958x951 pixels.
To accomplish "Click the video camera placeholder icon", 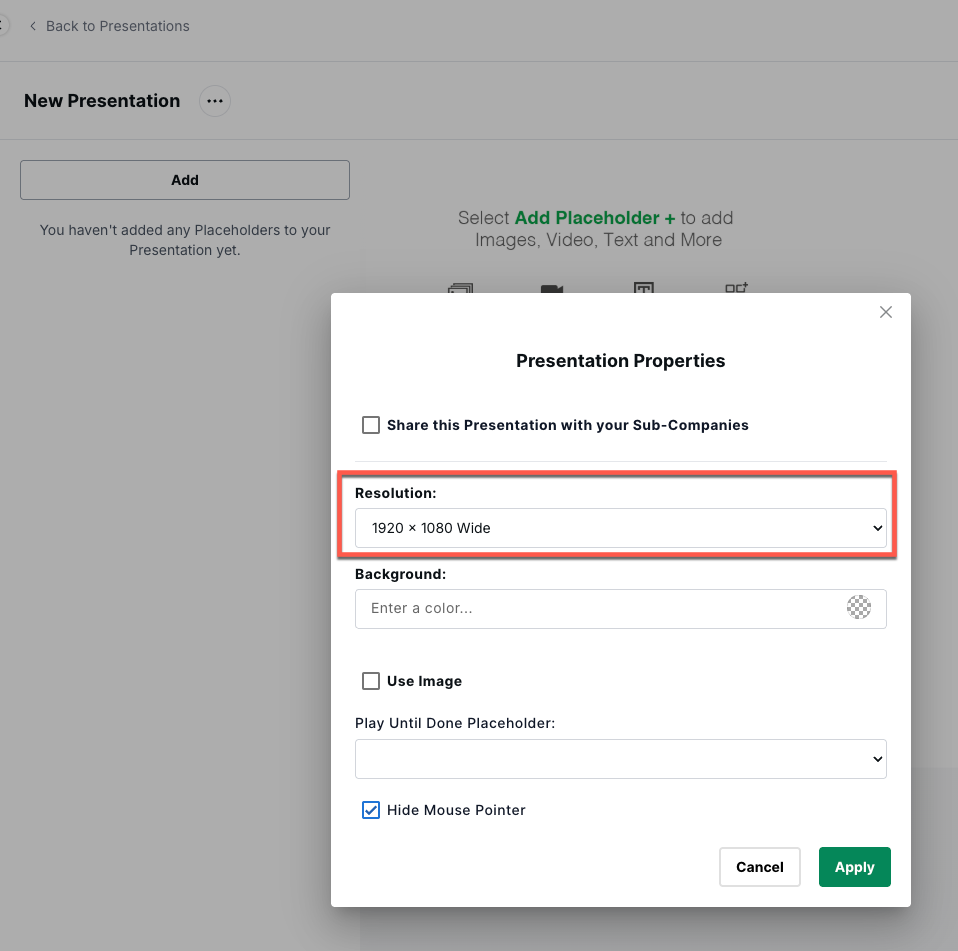I will 552,288.
